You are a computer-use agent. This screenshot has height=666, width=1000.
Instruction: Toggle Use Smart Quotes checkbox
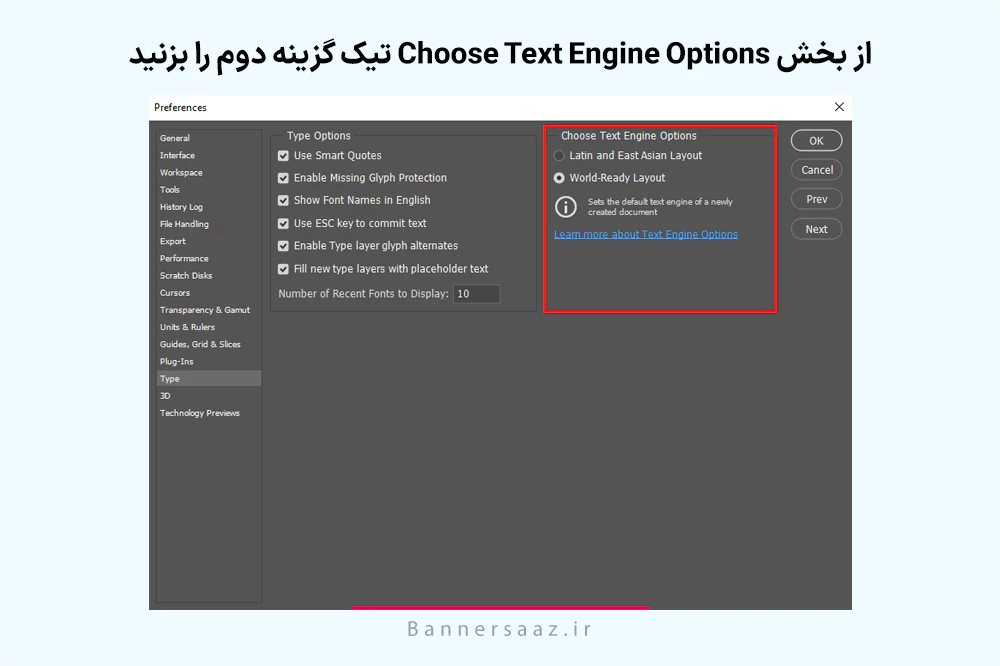pos(283,156)
